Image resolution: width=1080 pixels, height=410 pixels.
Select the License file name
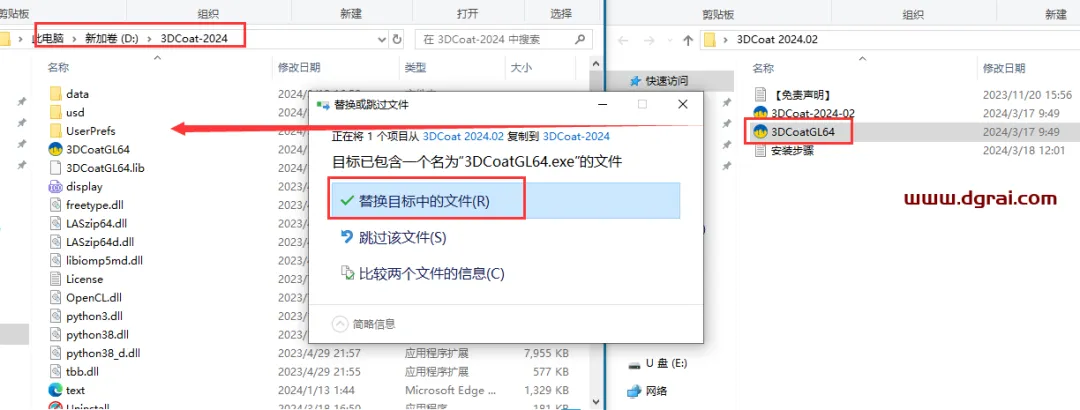pyautogui.click(x=85, y=279)
